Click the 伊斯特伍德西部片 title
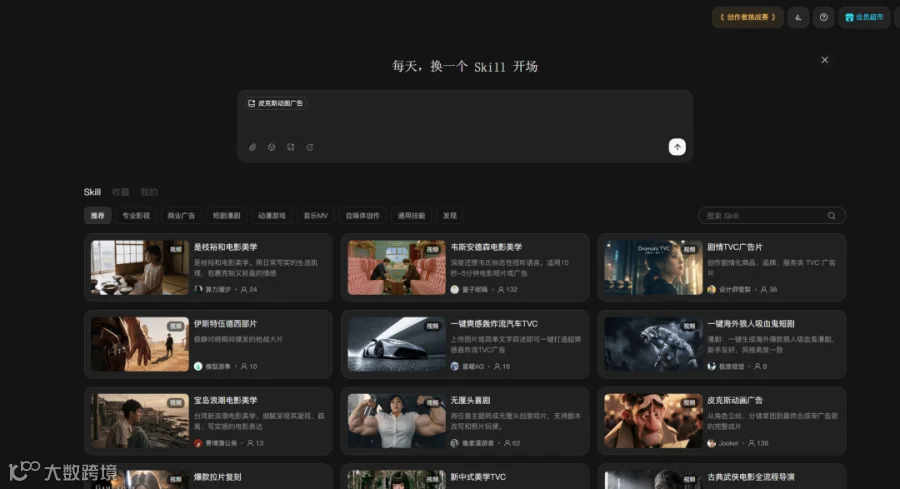 point(226,324)
